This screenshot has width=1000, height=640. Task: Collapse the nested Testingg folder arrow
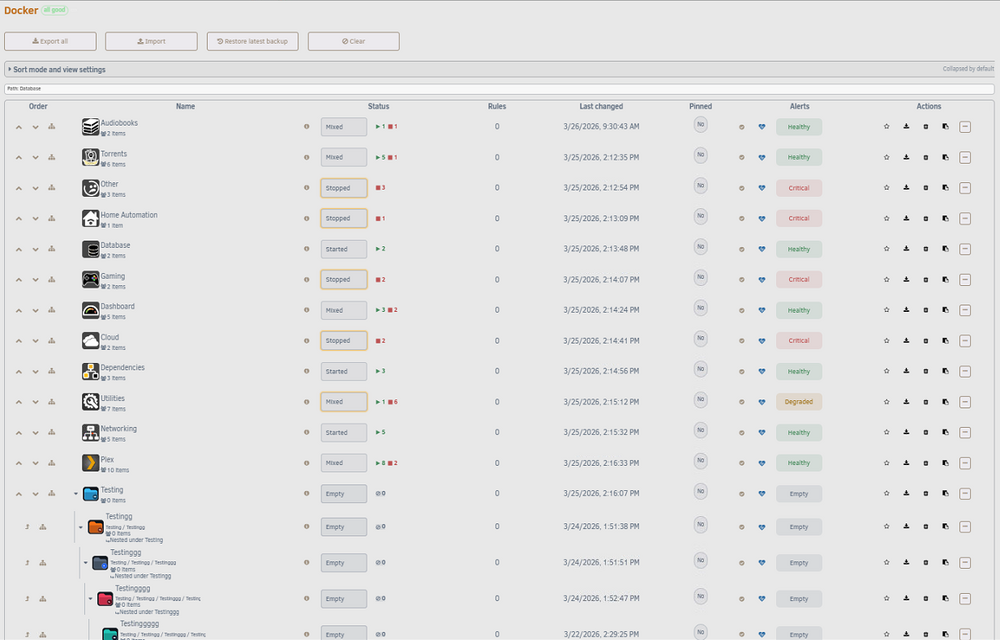tap(80, 527)
